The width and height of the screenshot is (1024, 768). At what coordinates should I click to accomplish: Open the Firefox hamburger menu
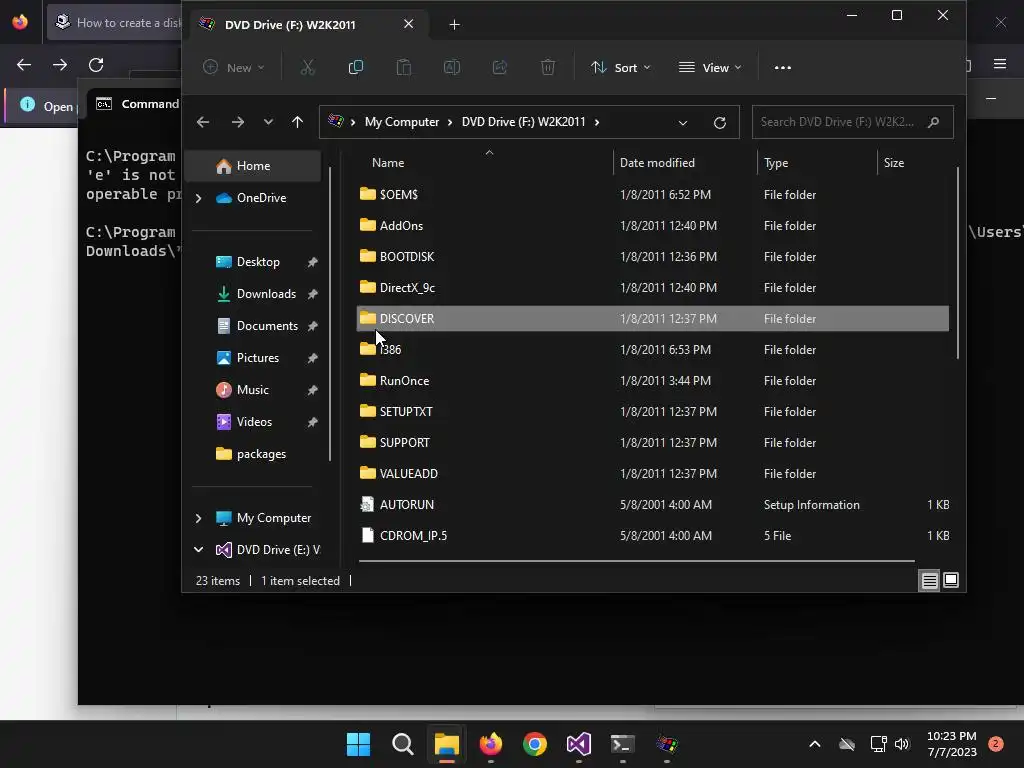[1000, 64]
